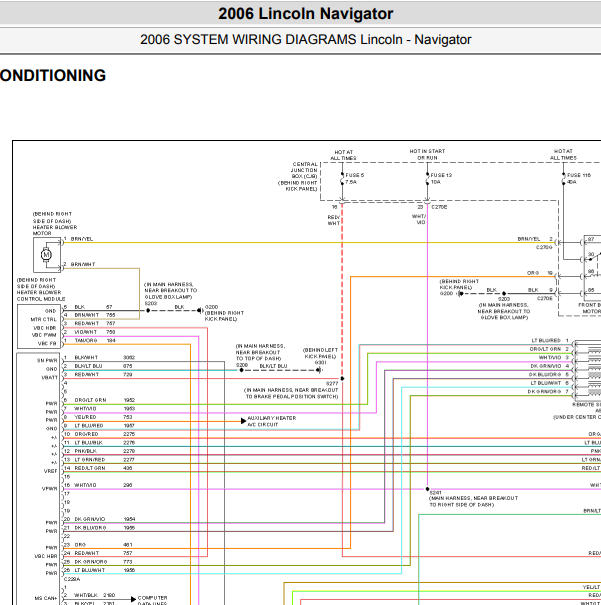601x605 pixels.
Task: Click the ORG/LT GRN 1952 wire label
Action: tap(105, 400)
